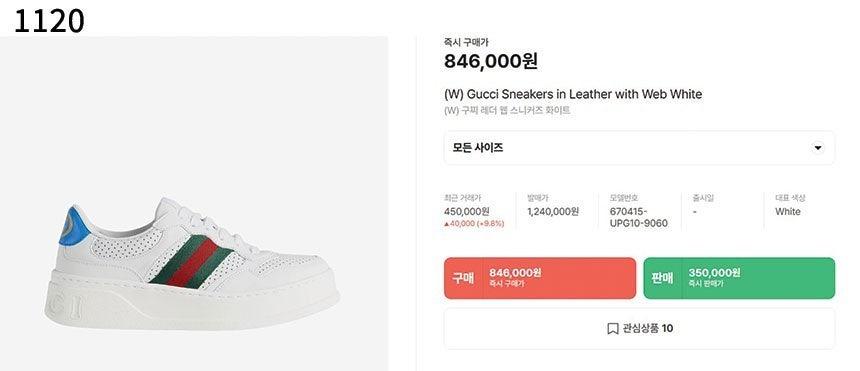Click the bookmark icon beside 관심상품
This screenshot has width=860, height=371.
613,329
